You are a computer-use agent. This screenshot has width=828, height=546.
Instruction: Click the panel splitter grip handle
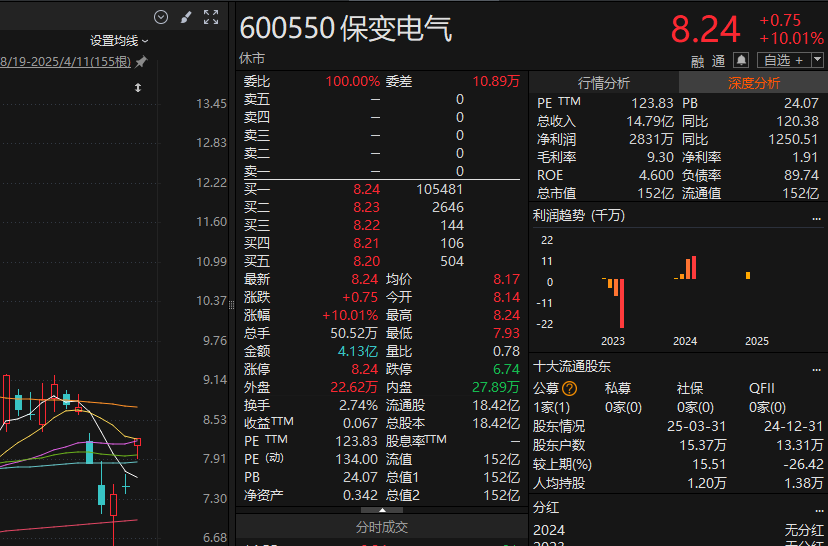click(231, 305)
